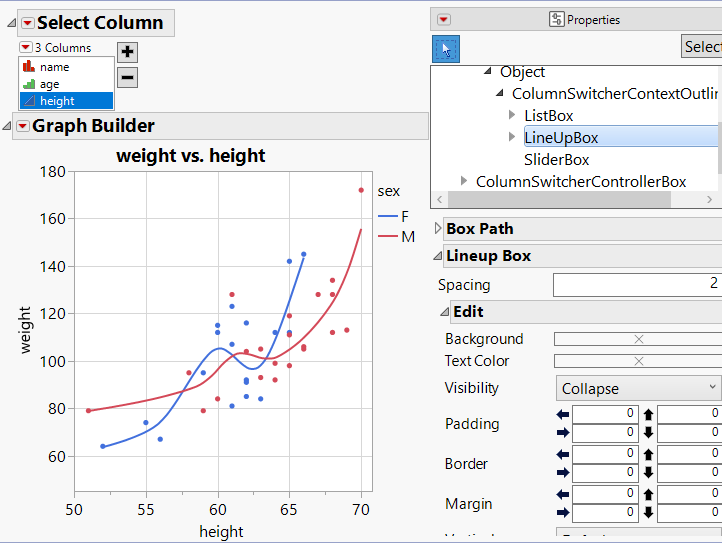Open the 3 Columns red triangle menu

[x=26, y=47]
